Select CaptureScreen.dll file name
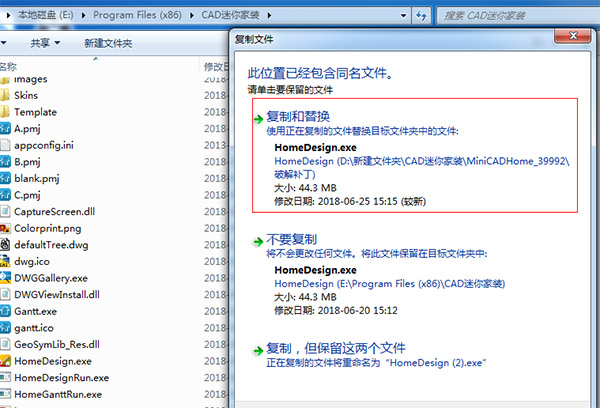This screenshot has height=408, width=600. (x=54, y=212)
